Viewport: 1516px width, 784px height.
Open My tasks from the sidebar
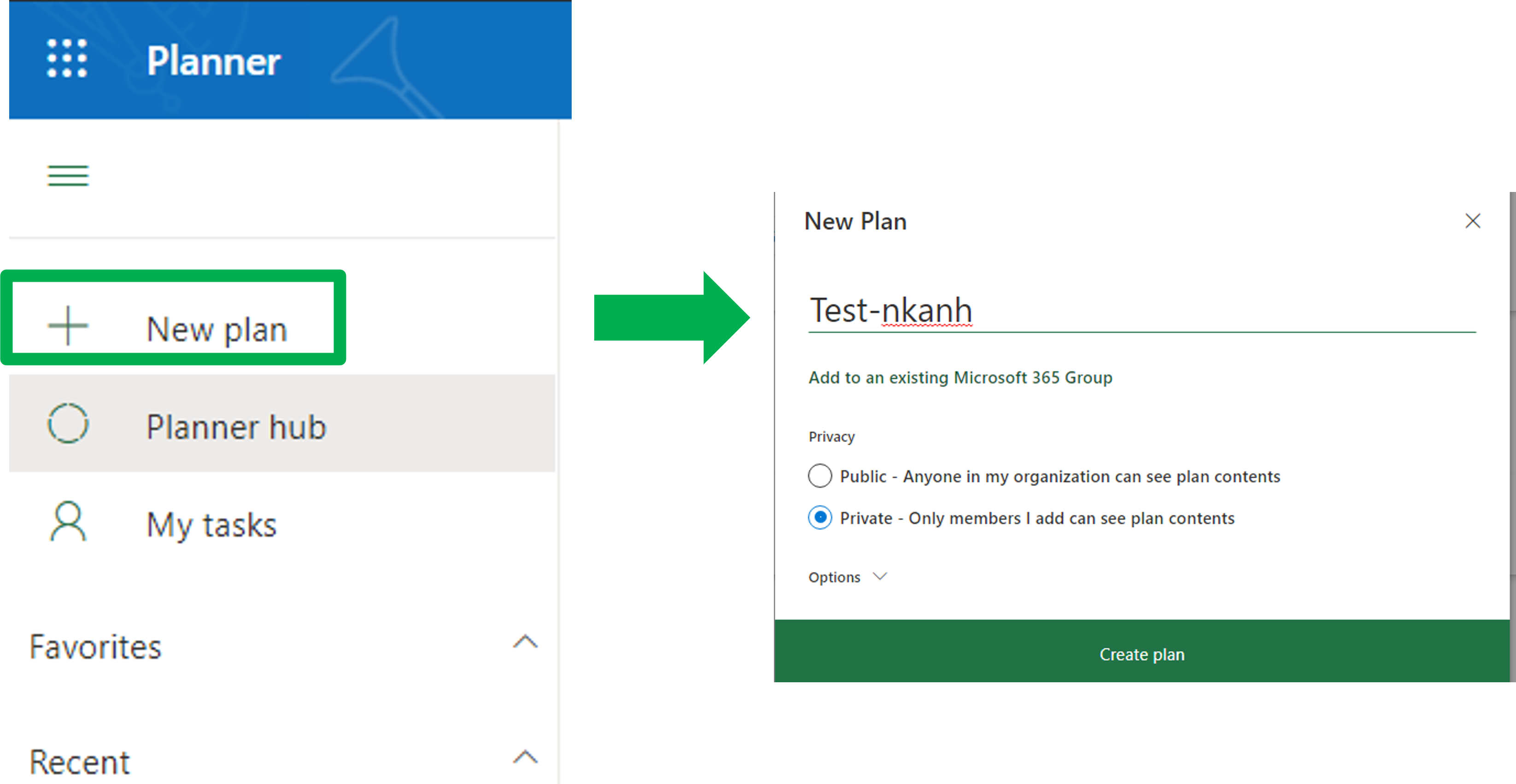coord(211,525)
